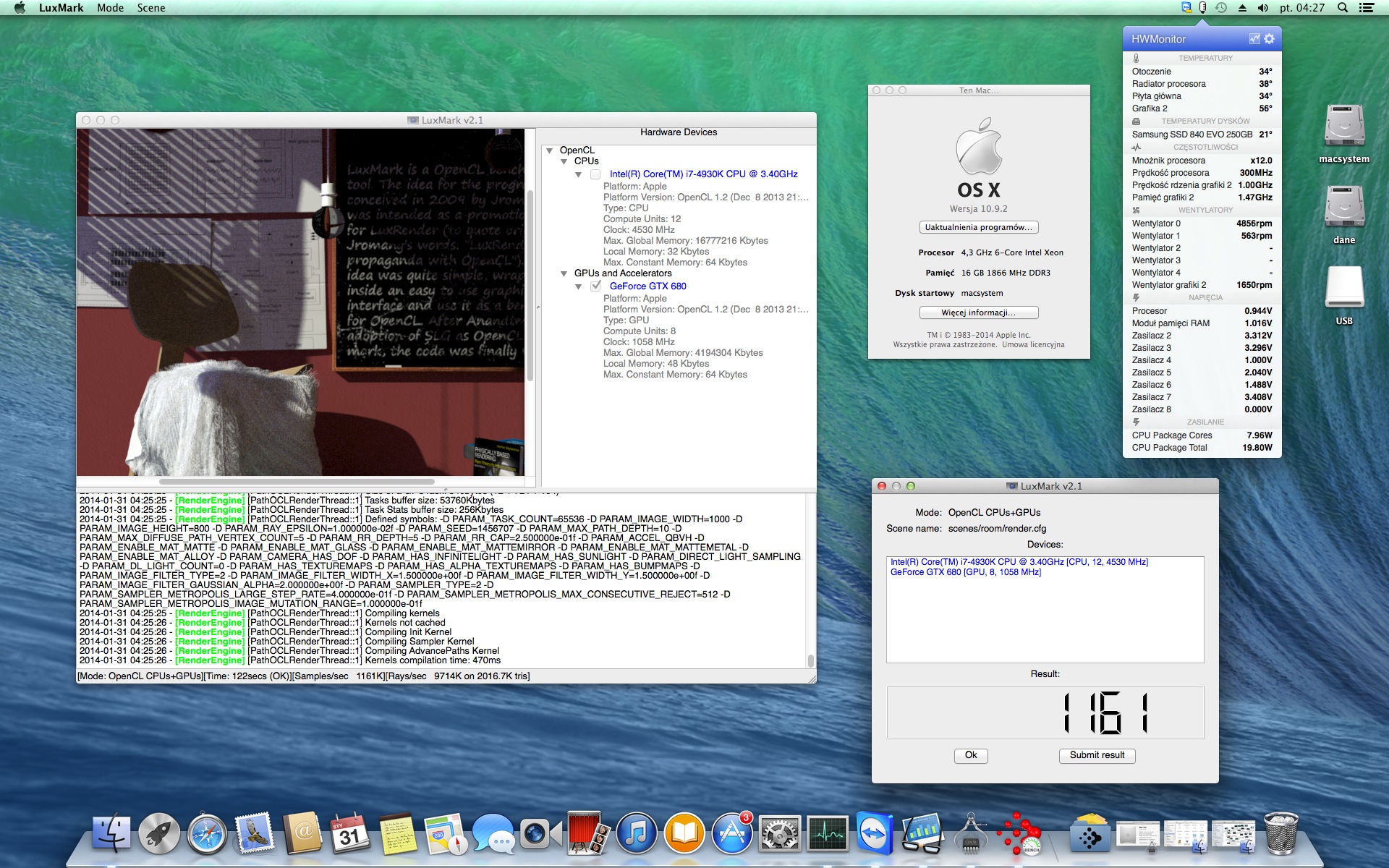
Task: Open FaceTime camera in Dock
Action: [x=541, y=833]
